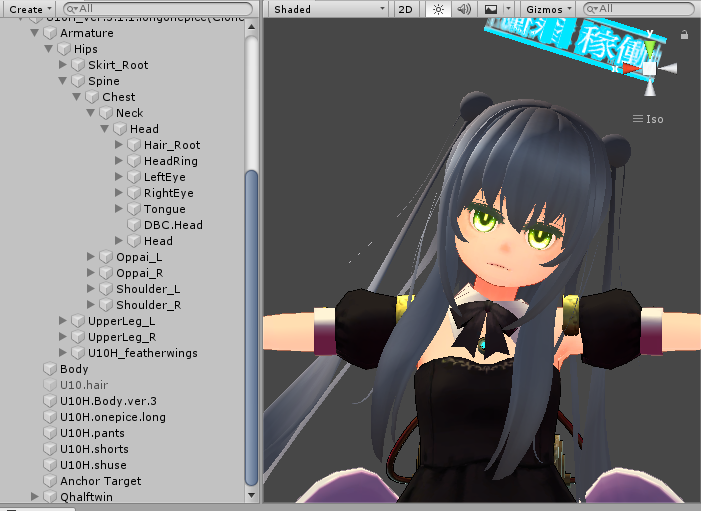This screenshot has height=511, width=701.
Task: Expand the HeadRing node
Action: point(118,160)
